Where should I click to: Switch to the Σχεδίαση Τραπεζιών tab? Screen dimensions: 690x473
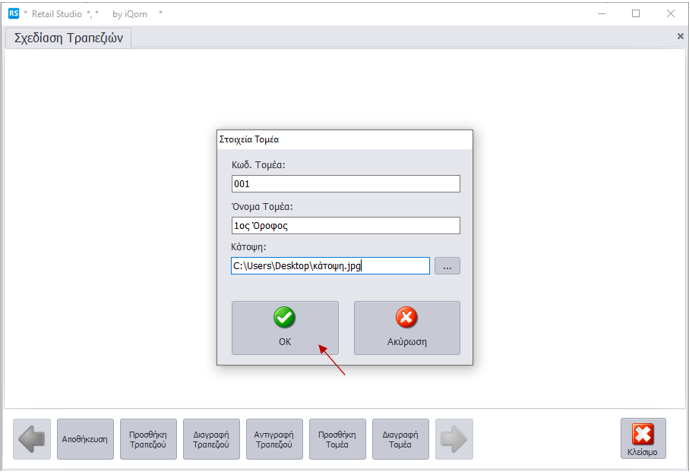pos(68,38)
